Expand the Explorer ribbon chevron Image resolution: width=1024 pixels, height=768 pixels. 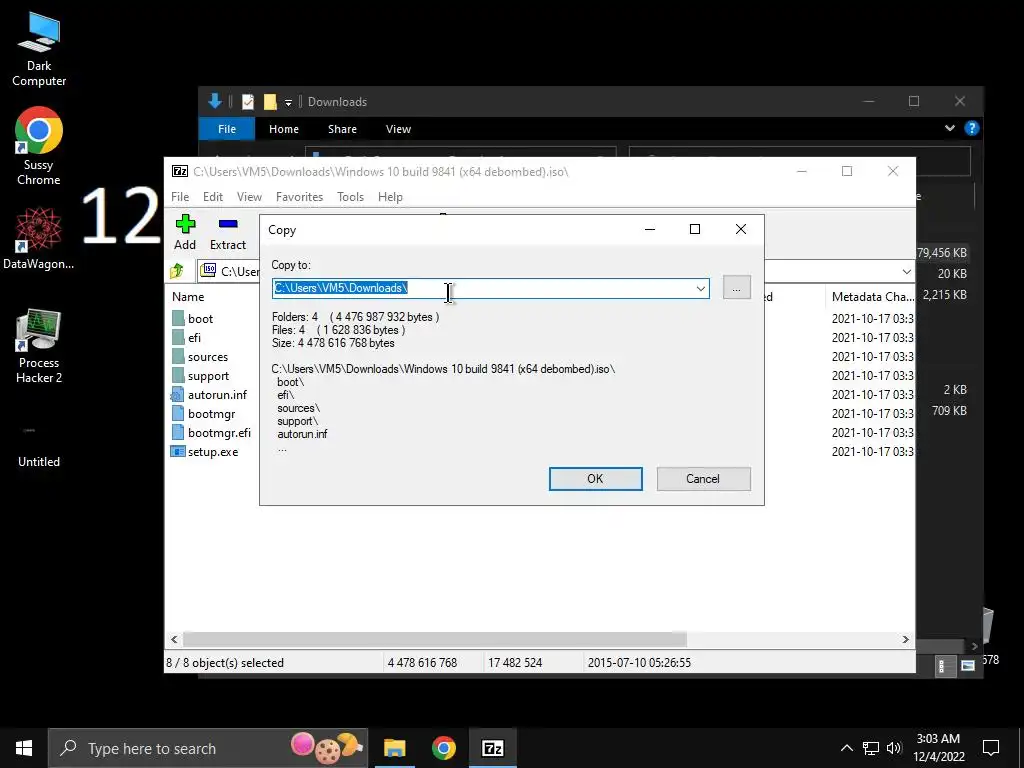(x=950, y=129)
